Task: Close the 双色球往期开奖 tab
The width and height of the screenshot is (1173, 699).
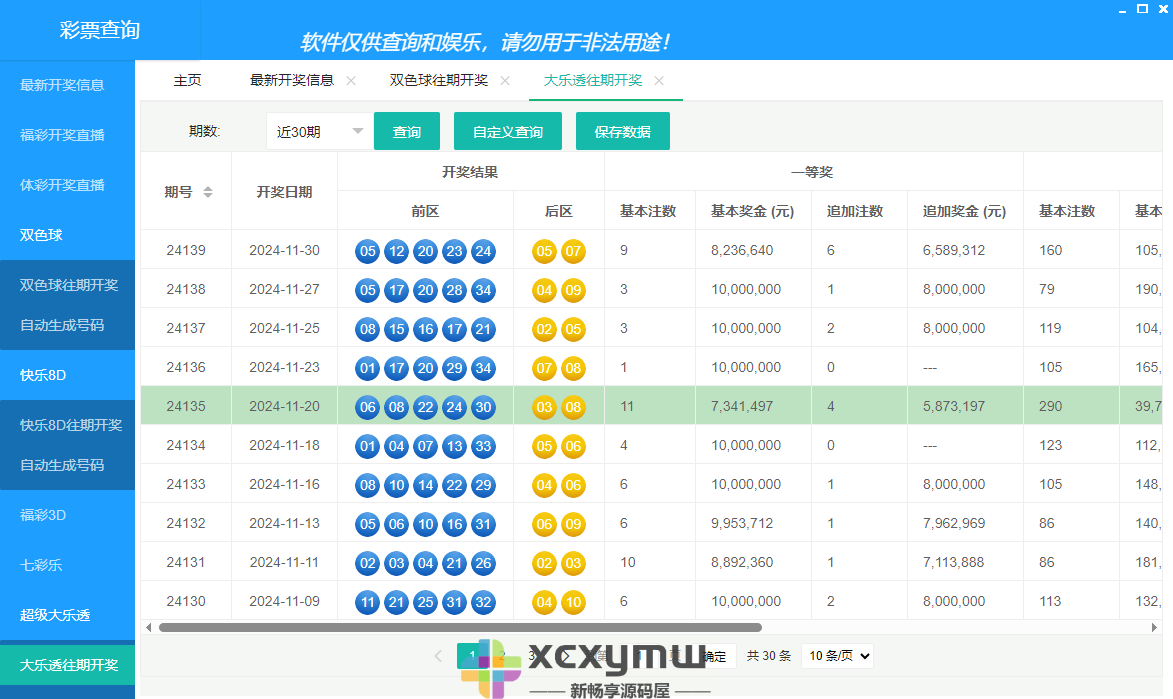Action: 505,81
